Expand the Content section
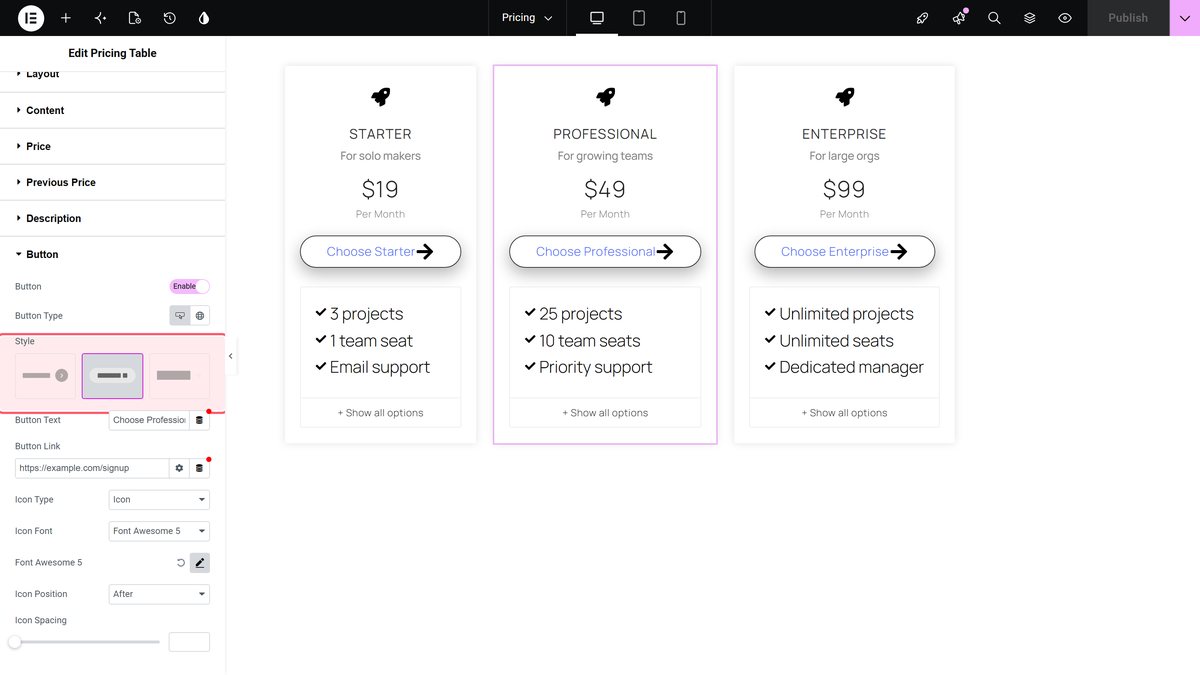Image resolution: width=1200 pixels, height=675 pixels. point(112,111)
